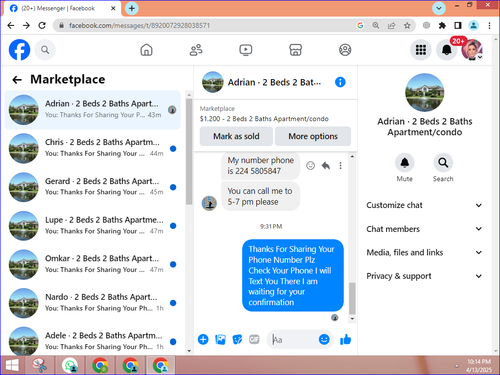Open the Groups icon in top navigation
Viewport: 500px width, 375px height.
tap(345, 50)
